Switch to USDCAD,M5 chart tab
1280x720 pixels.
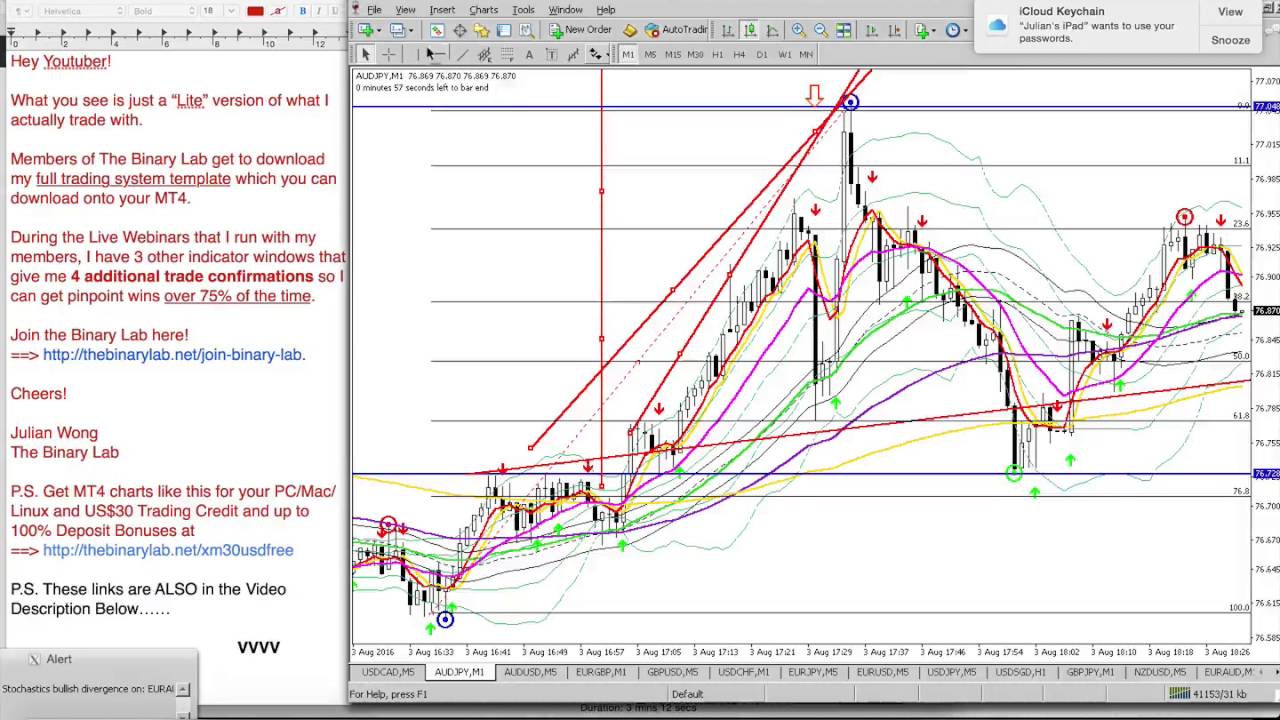point(388,672)
